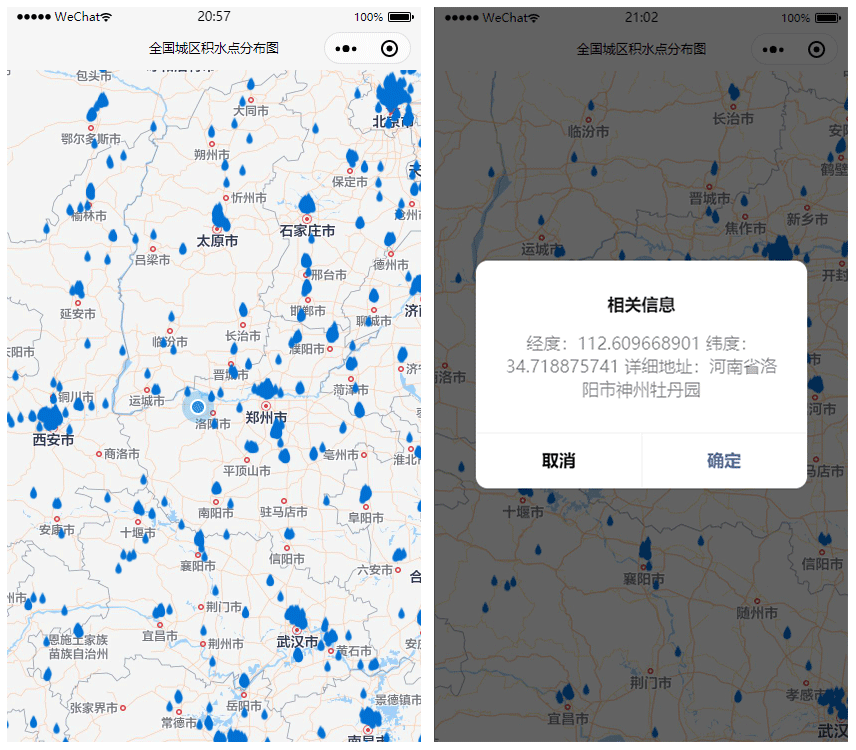This screenshot has width=856, height=750.
Task: Click the coordinates and address text in dialog
Action: point(641,367)
